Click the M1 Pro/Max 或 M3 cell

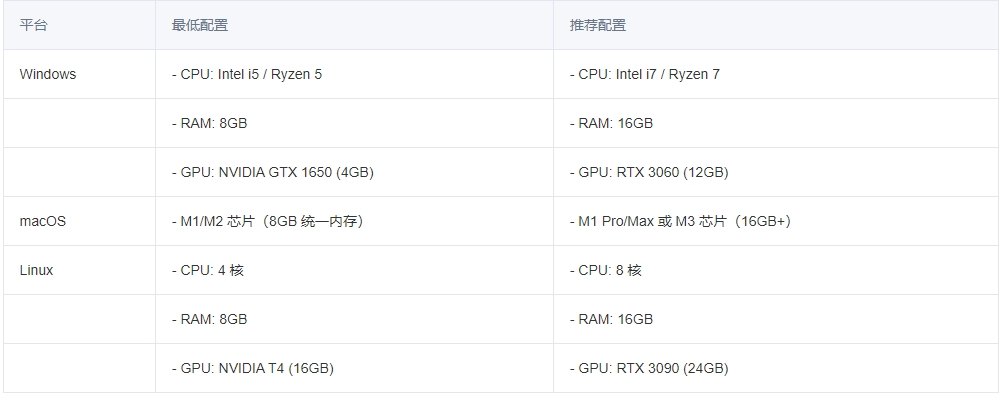776,221
